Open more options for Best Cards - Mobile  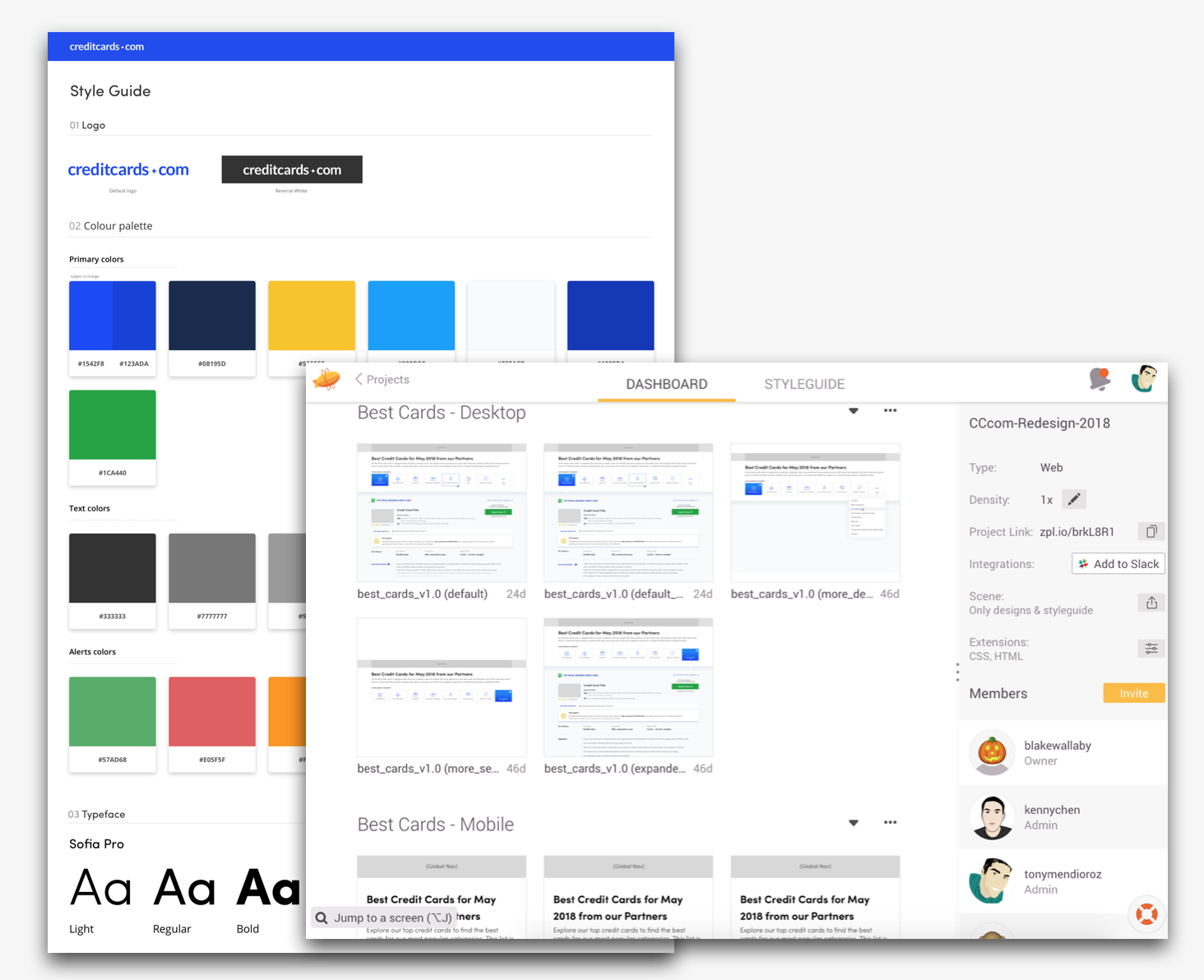click(890, 822)
